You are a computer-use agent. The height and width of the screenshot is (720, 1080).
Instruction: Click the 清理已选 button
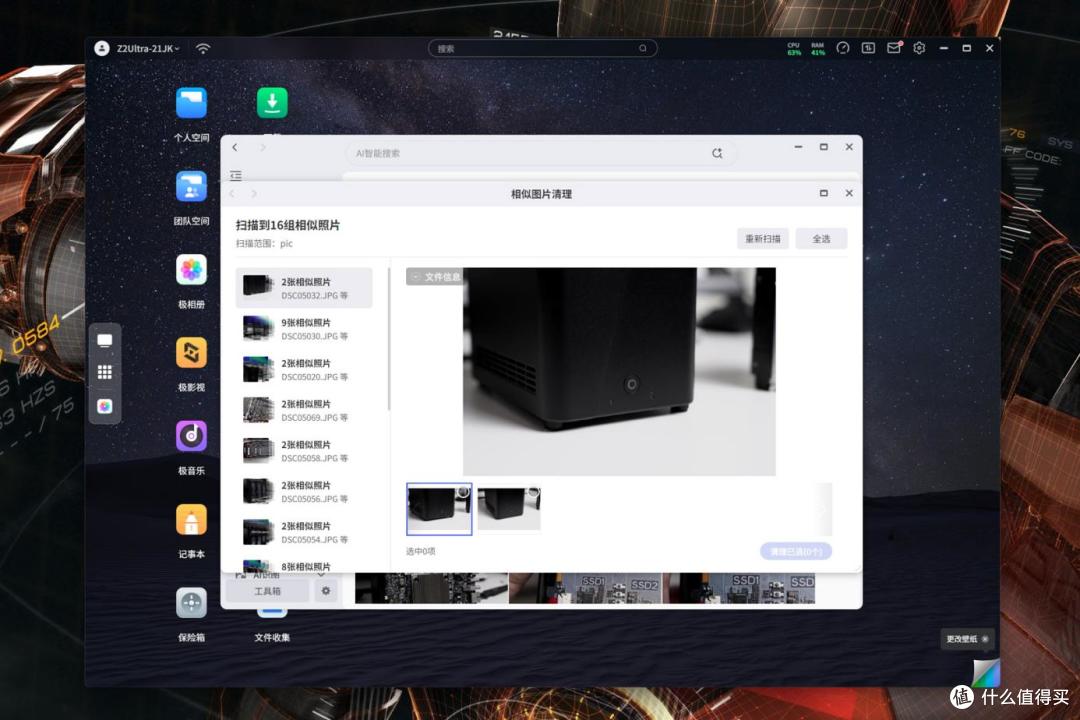[796, 551]
